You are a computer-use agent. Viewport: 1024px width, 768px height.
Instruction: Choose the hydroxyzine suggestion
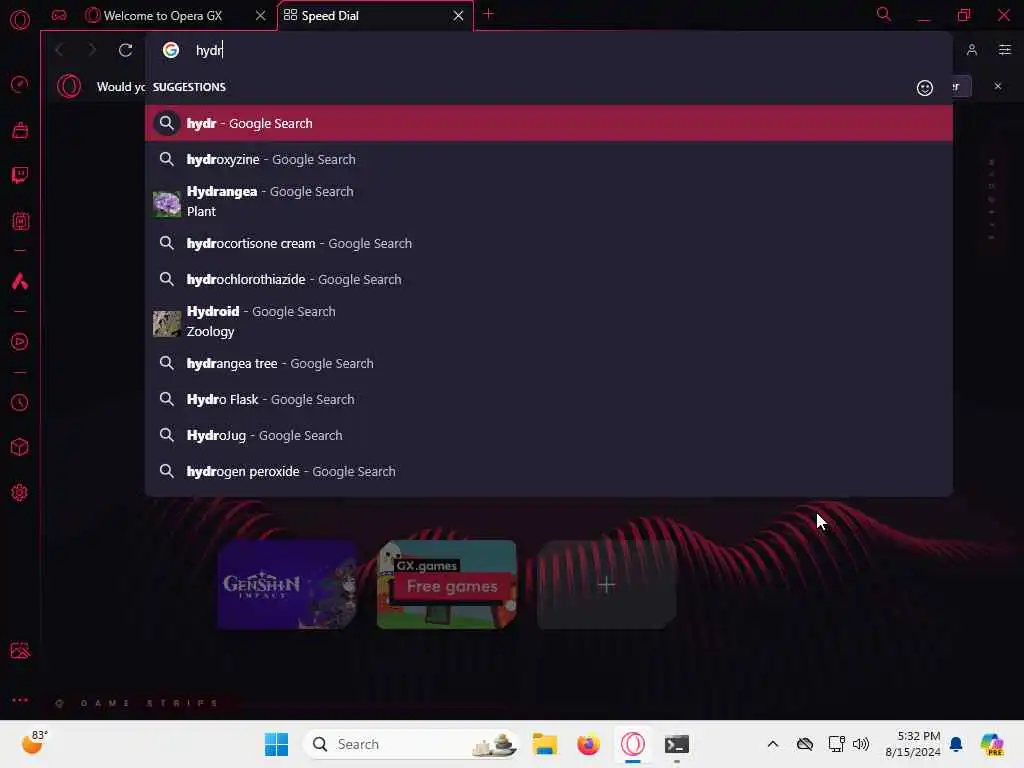[549, 159]
